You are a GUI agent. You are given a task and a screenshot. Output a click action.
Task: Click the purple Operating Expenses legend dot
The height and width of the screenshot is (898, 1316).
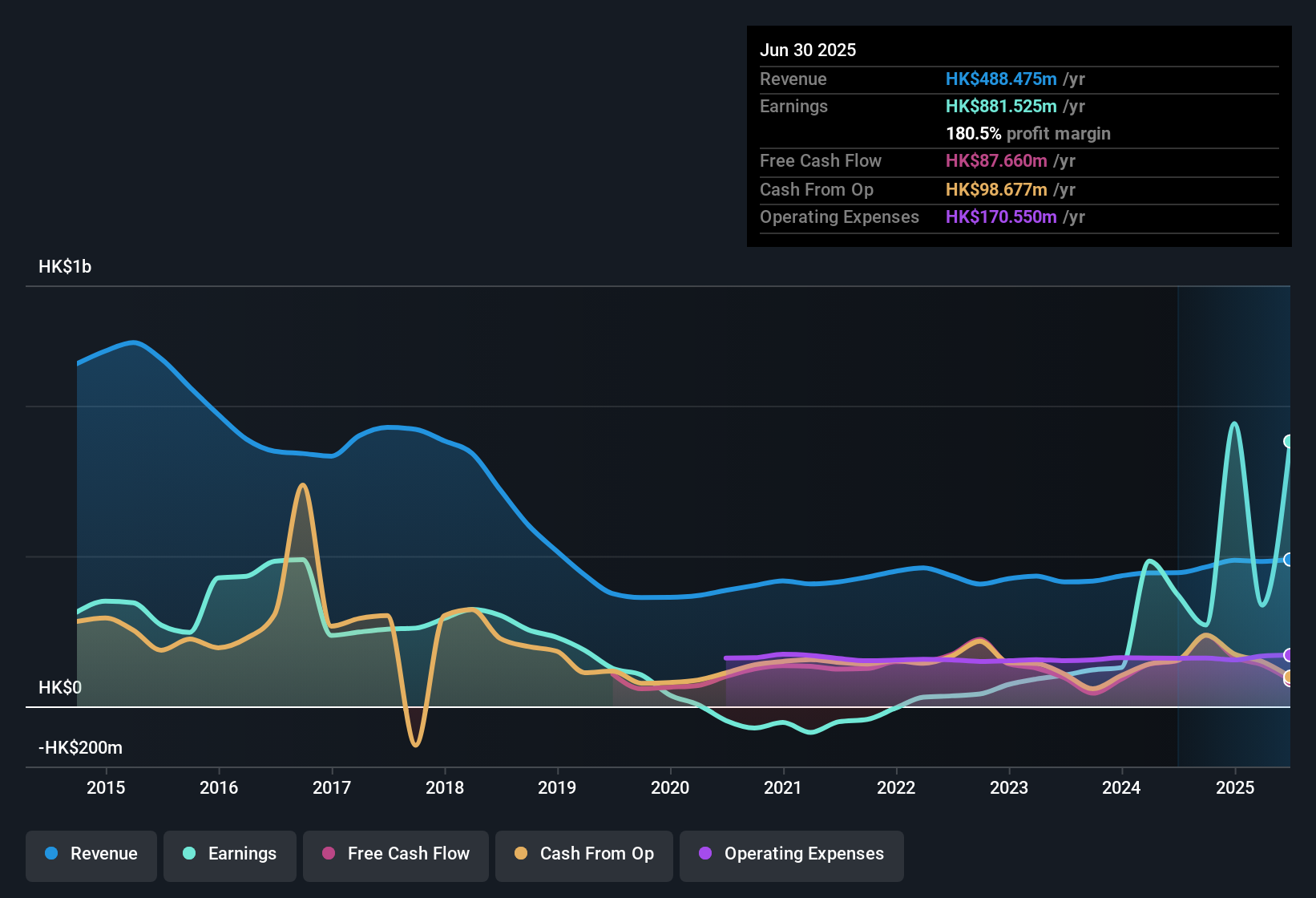[705, 853]
